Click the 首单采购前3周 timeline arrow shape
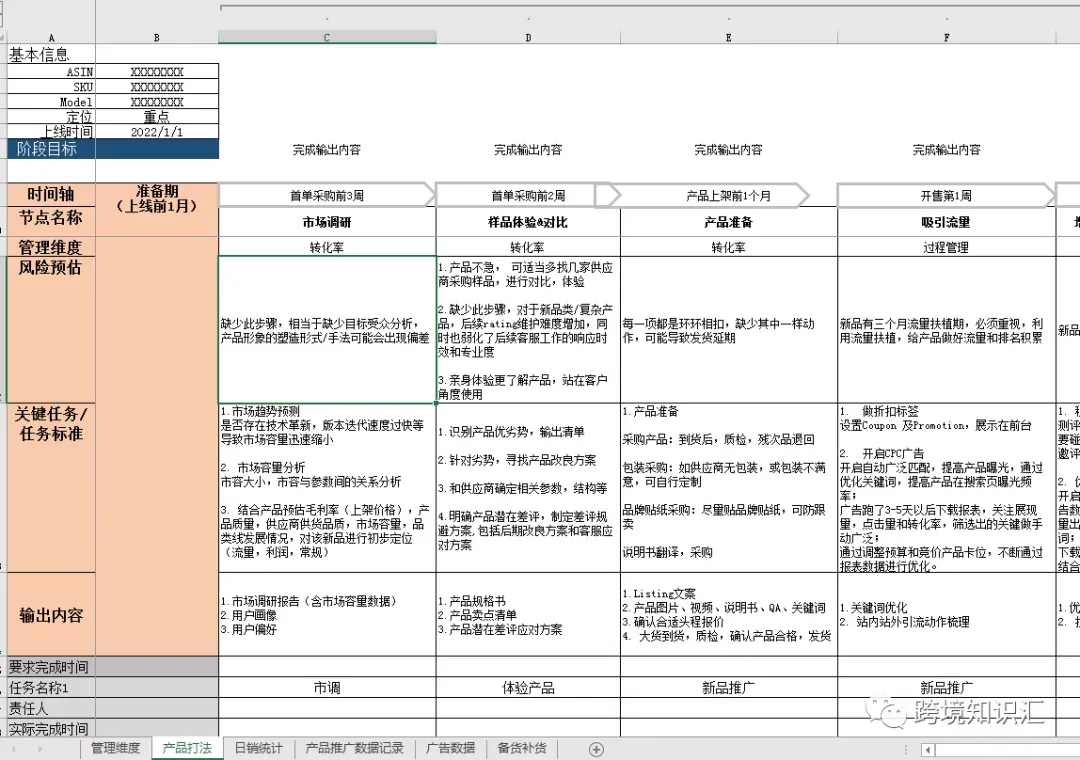1080x760 pixels. click(x=327, y=196)
